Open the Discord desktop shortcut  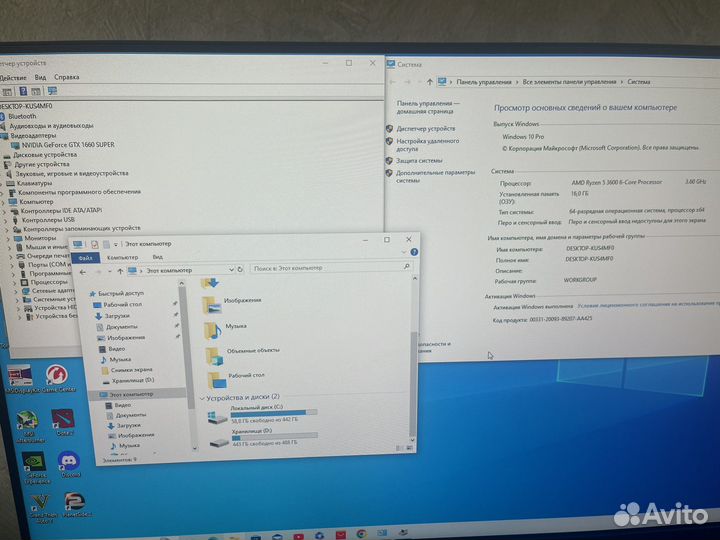point(68,463)
